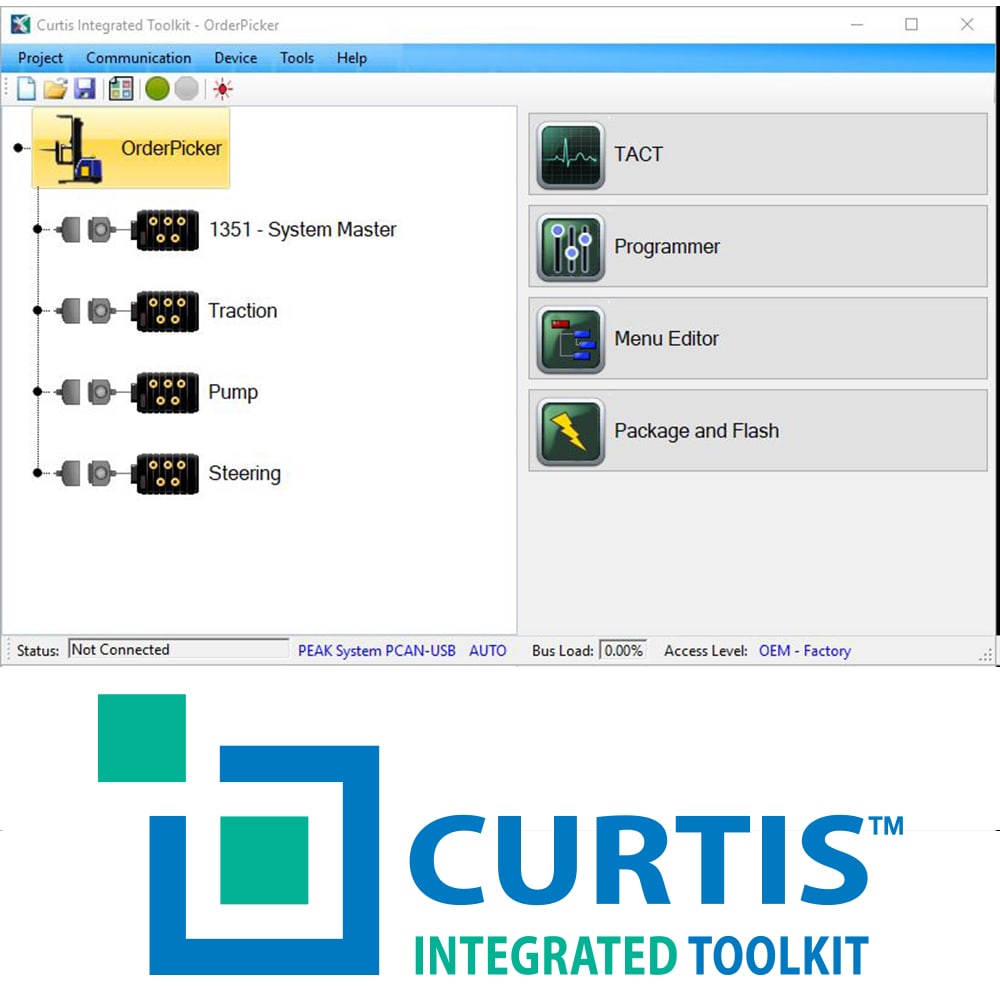This screenshot has width=1000, height=1000.
Task: Open the Device menu
Action: (x=235, y=58)
